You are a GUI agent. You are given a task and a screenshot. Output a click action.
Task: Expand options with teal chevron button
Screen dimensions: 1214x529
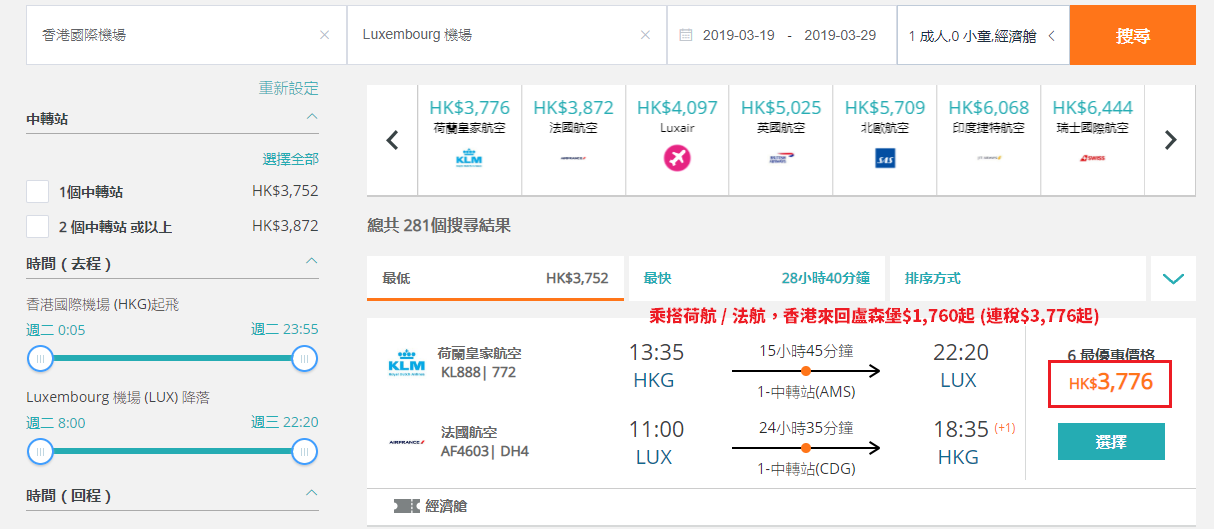(x=1173, y=278)
